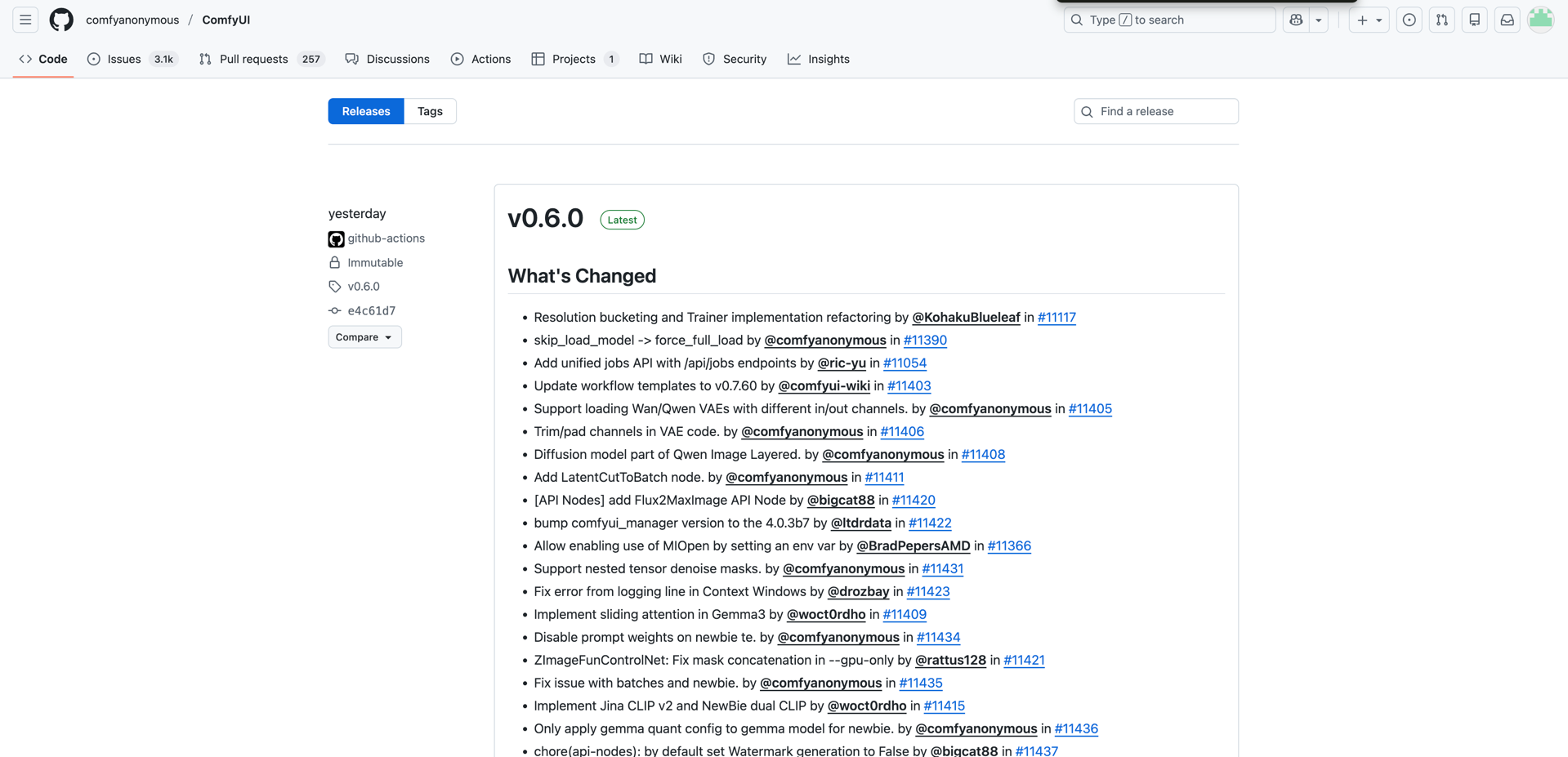Open the Copilot dropdown arrow
The image size is (1568, 757).
coord(1319,20)
